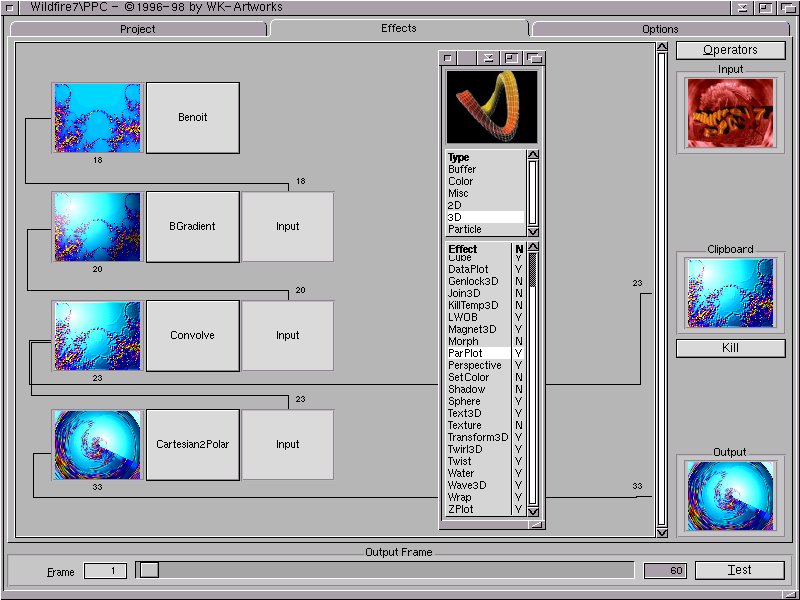Click the Kill button
The height and width of the screenshot is (600, 800).
(x=730, y=349)
